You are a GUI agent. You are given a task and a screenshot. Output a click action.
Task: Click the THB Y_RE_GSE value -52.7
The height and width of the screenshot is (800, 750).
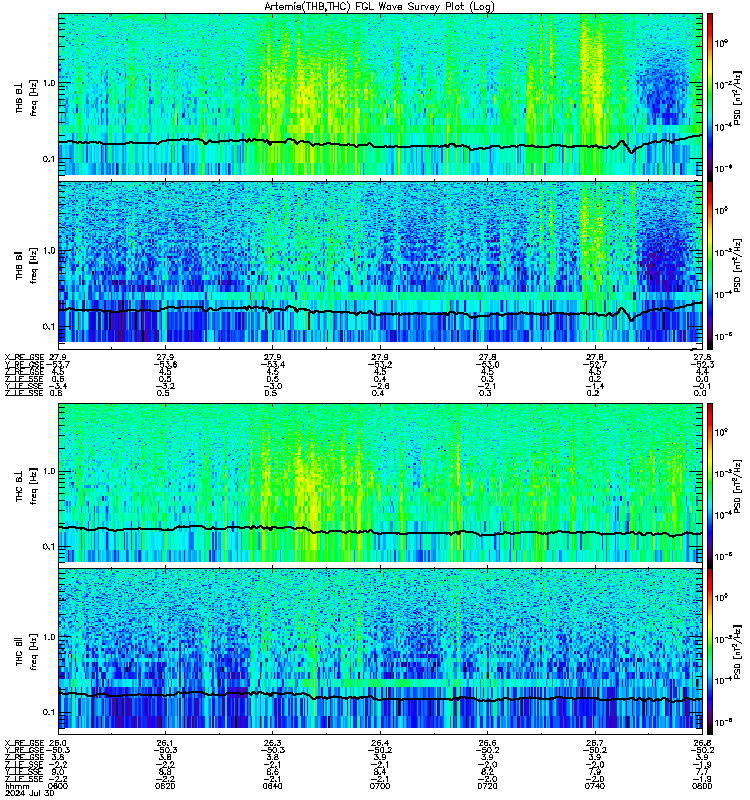pos(595,364)
